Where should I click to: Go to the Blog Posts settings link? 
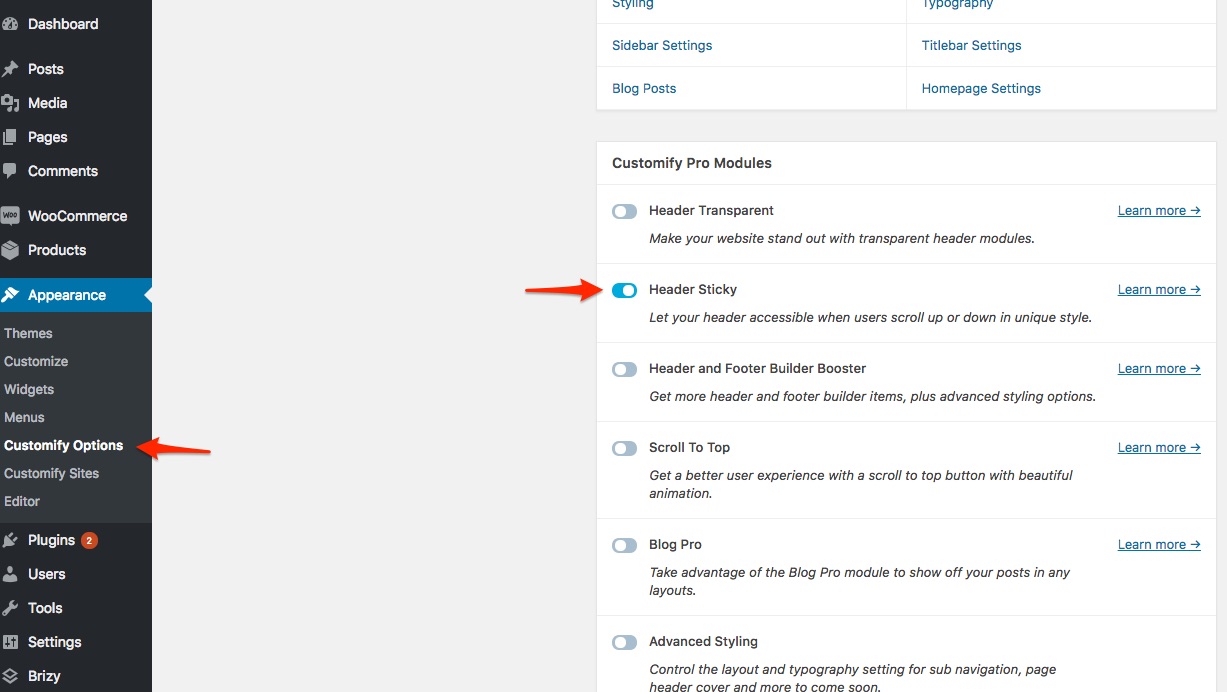coord(644,88)
